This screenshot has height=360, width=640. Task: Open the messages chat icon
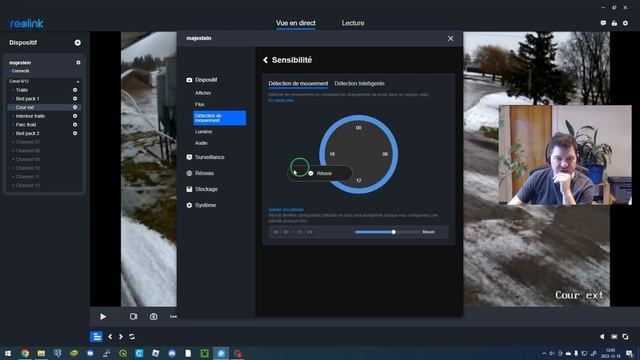click(x=603, y=23)
